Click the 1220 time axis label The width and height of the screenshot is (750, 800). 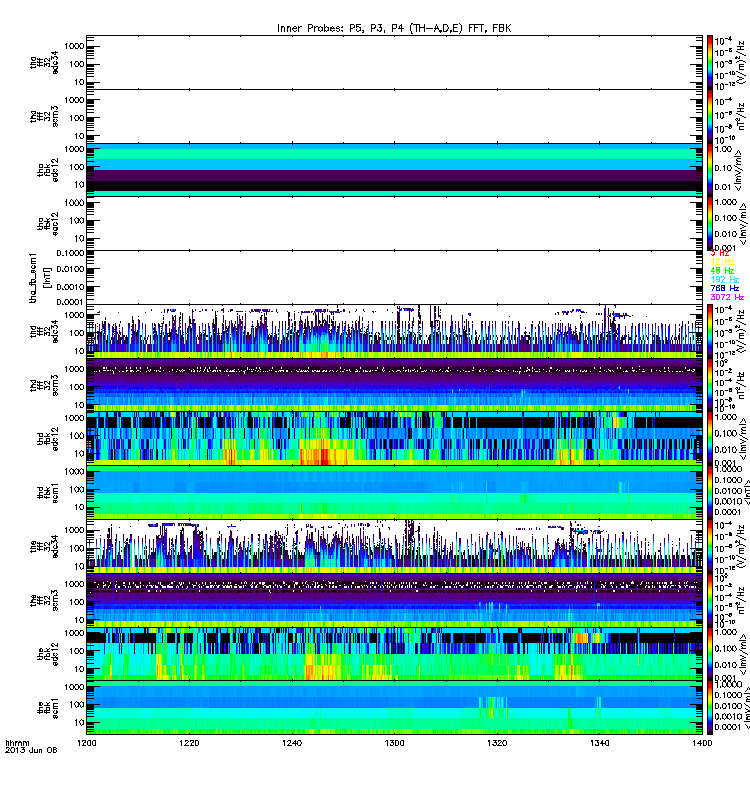(x=189, y=743)
